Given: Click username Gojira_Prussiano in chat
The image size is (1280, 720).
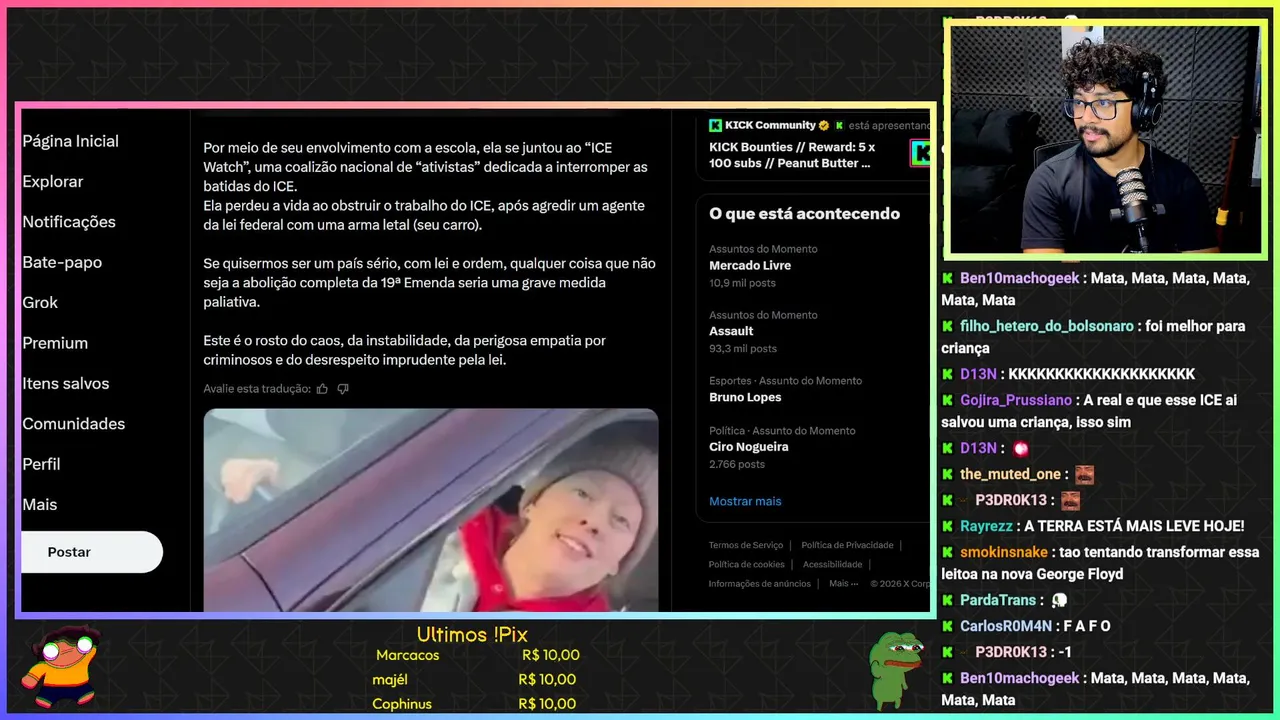Looking at the screenshot, I should pos(1016,400).
